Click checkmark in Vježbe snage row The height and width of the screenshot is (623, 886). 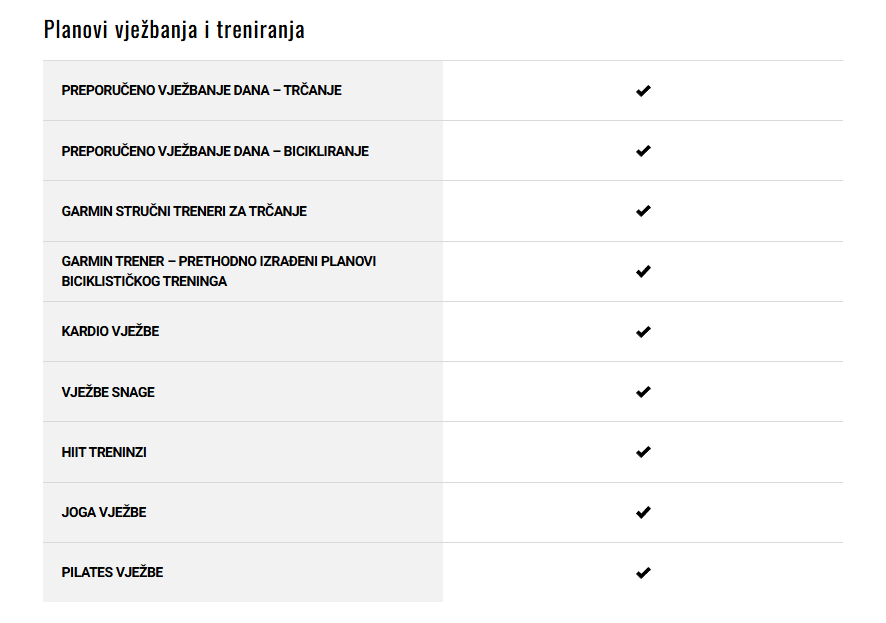643,391
